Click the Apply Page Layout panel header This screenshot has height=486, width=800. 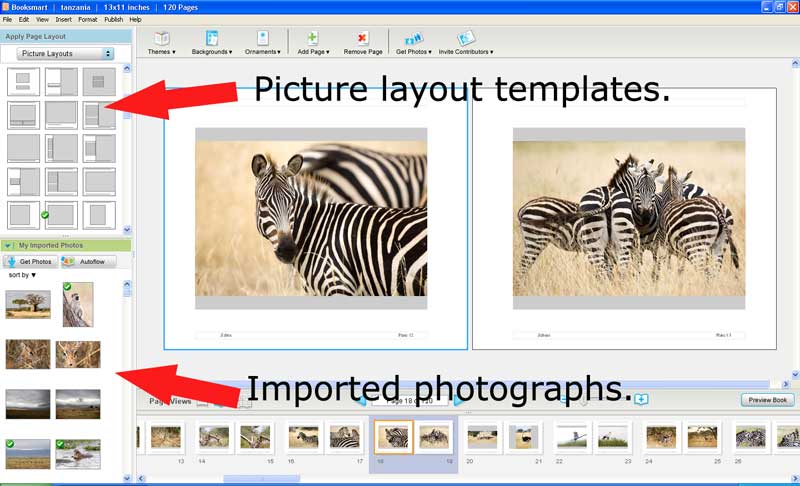[66, 36]
